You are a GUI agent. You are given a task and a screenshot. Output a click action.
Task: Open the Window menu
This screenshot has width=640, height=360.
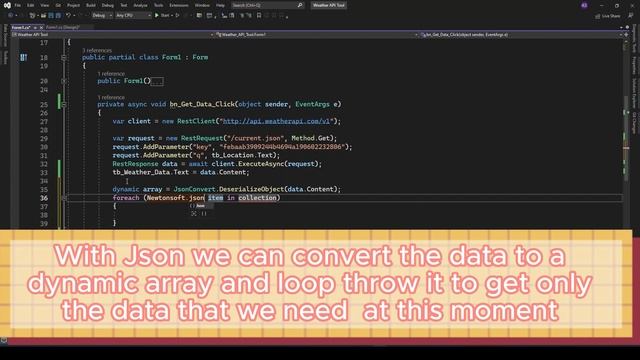[x=202, y=5]
